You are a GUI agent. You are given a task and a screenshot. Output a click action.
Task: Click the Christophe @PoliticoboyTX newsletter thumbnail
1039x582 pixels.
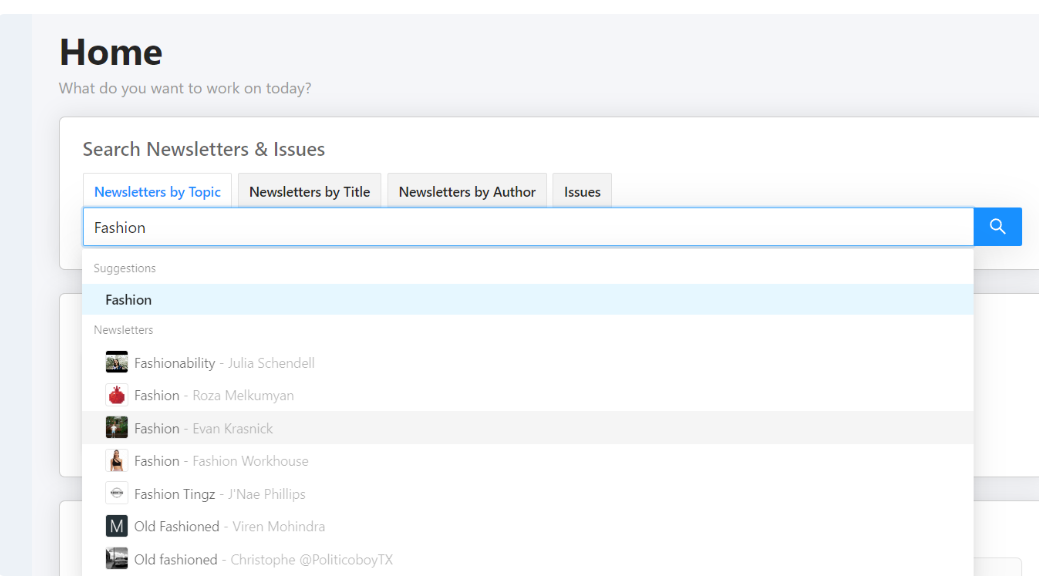tap(117, 559)
